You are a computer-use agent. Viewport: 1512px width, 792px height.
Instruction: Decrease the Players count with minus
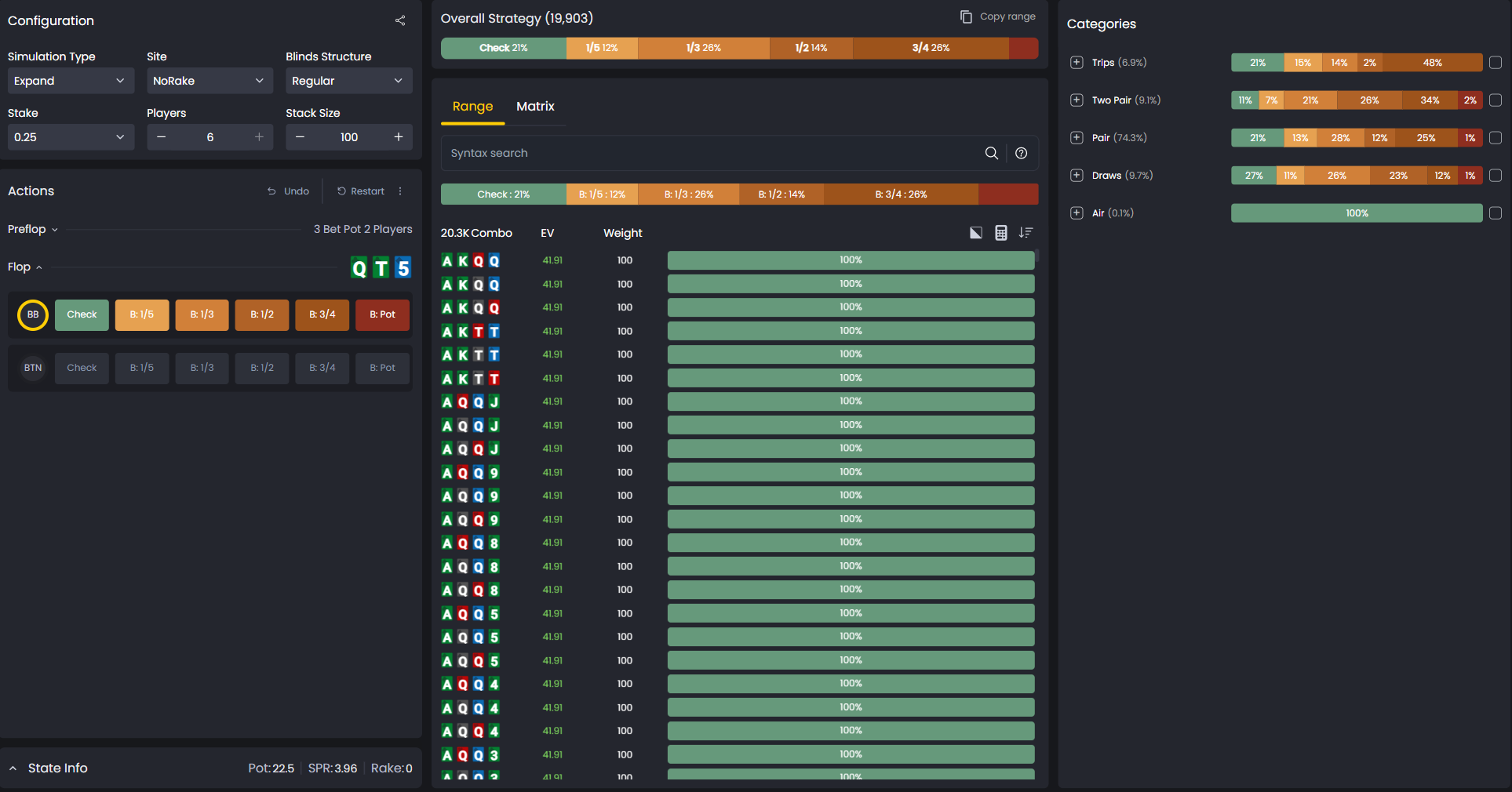click(x=161, y=137)
